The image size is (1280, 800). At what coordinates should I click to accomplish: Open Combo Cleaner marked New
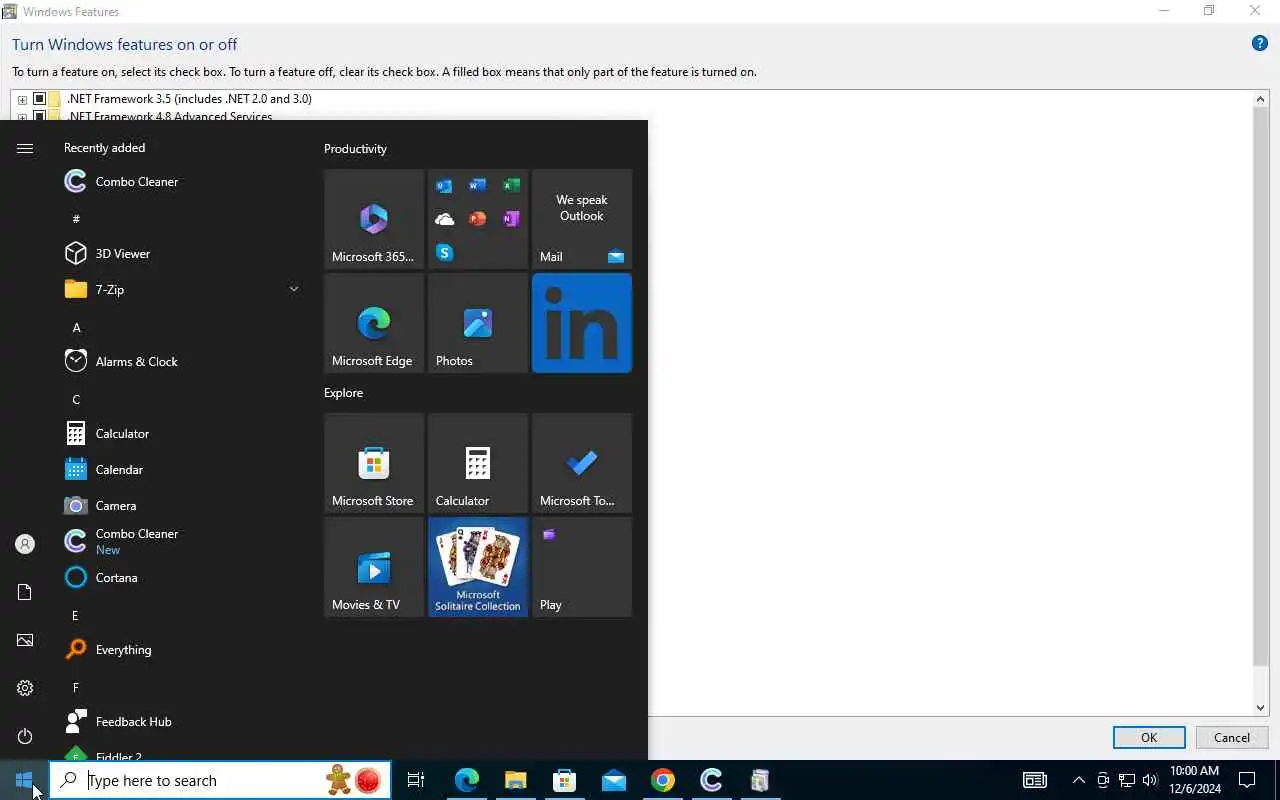pos(180,541)
